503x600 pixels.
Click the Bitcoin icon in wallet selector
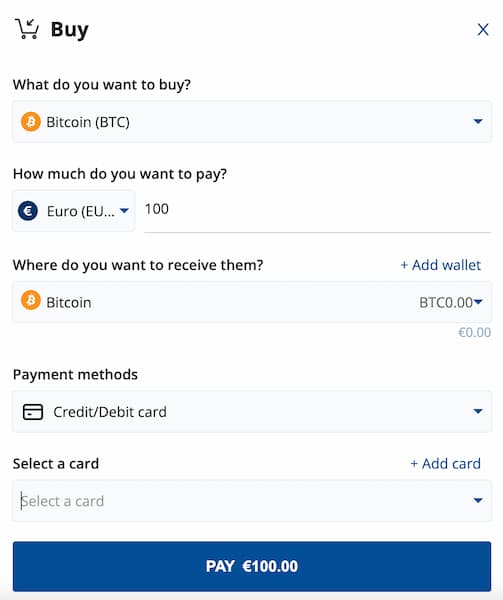click(31, 300)
